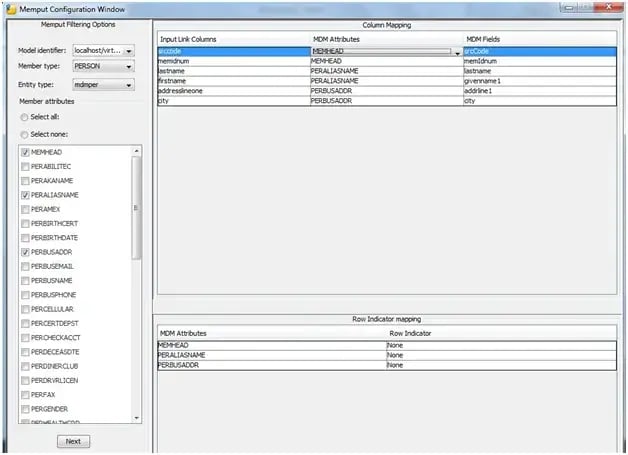Click the Memput window title bar icon

click(11, 9)
